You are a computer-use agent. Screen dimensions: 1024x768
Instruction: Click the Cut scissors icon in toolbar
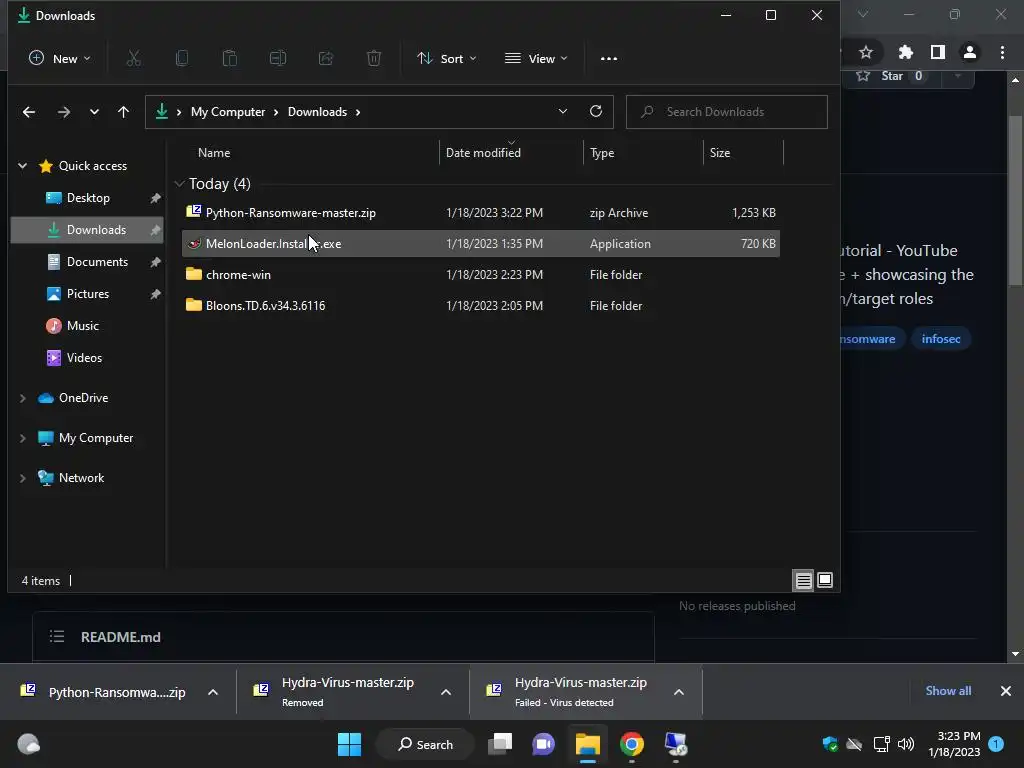point(133,59)
